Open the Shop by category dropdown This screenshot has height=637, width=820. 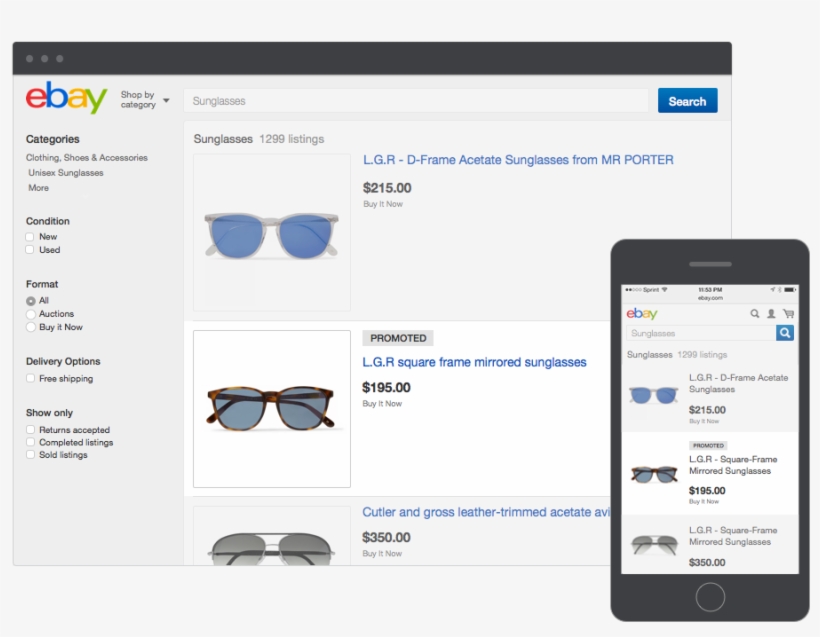tap(140, 98)
